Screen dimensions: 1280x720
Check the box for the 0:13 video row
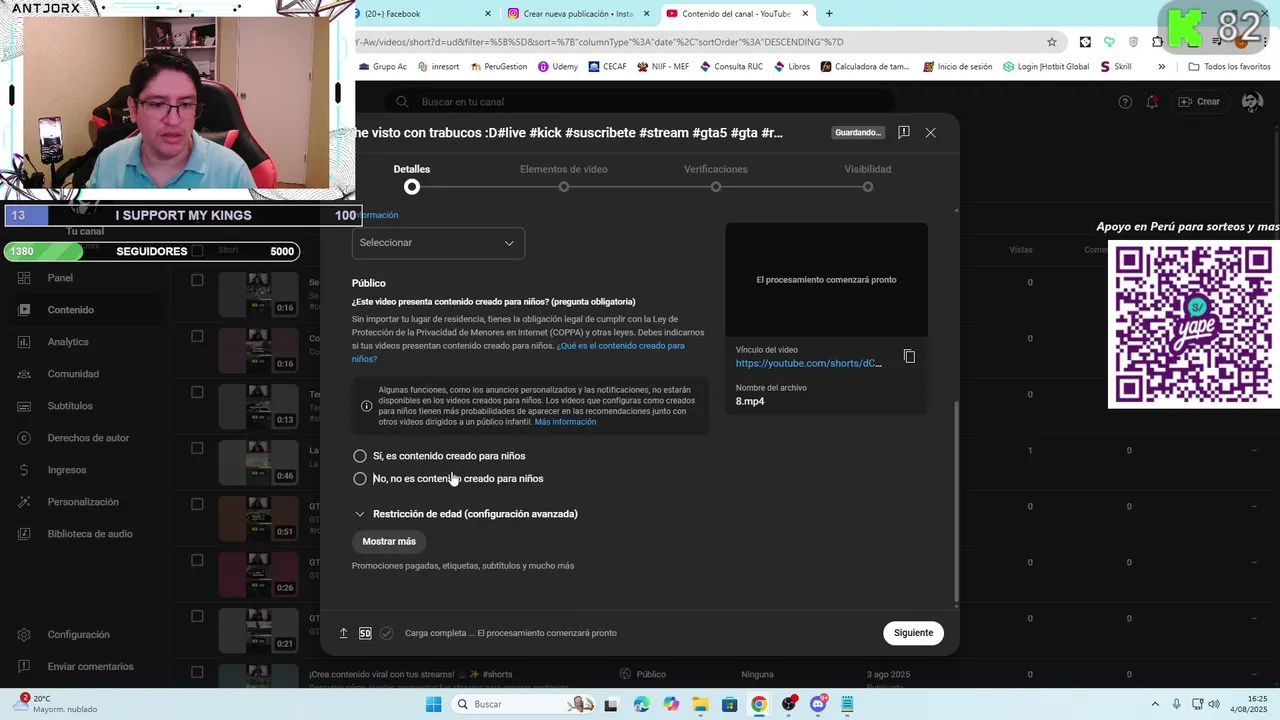pyautogui.click(x=197, y=392)
